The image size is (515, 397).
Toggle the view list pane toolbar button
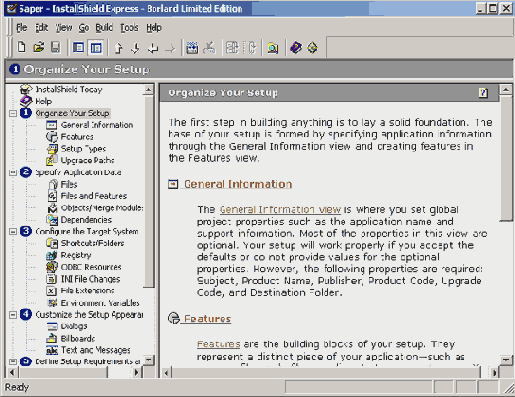(78, 48)
